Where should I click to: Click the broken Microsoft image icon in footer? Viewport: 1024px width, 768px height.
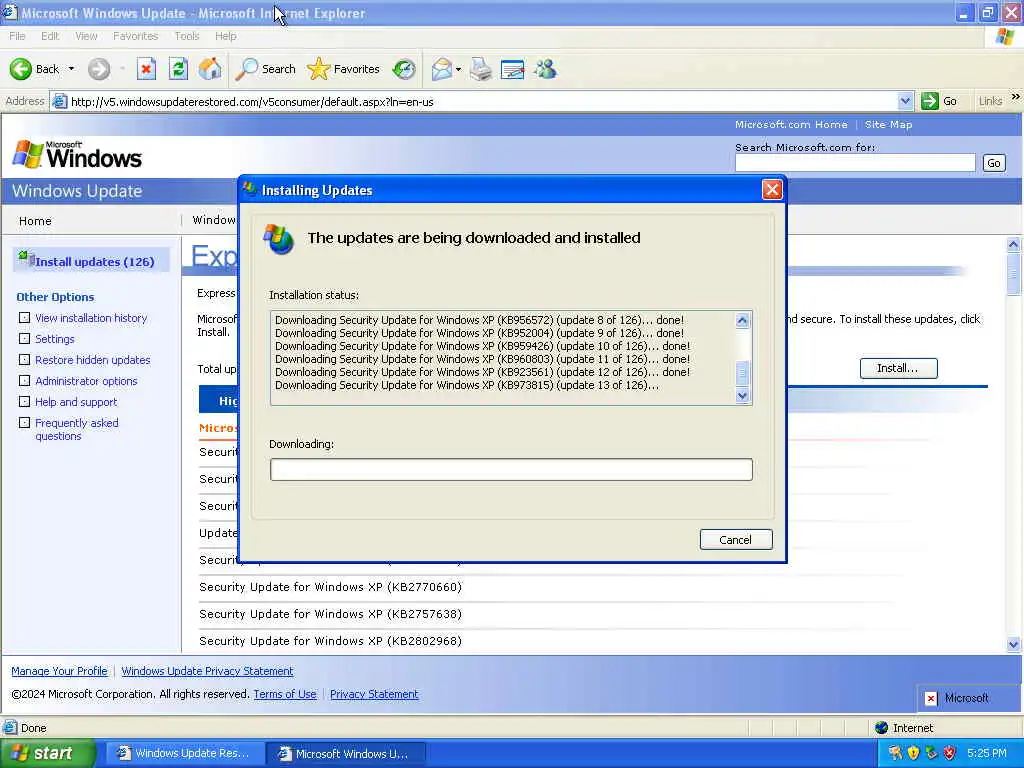click(931, 698)
